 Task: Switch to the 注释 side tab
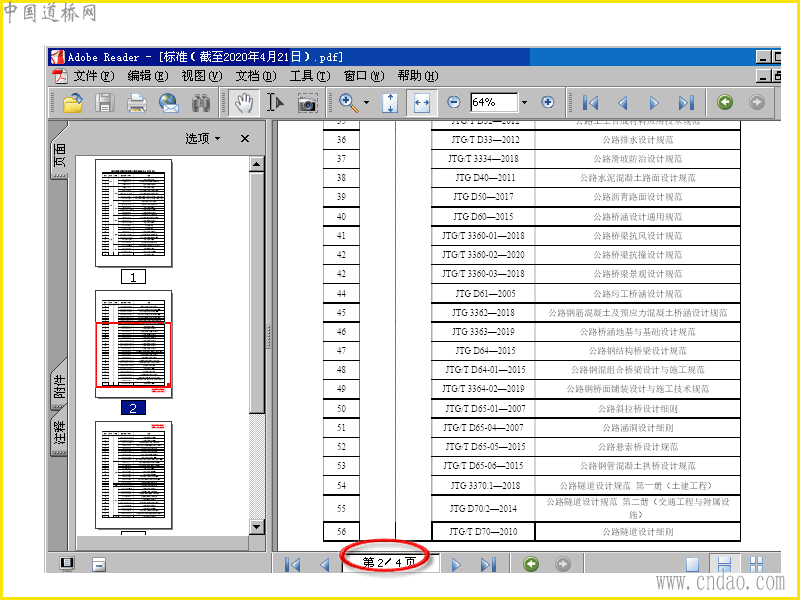coord(60,432)
